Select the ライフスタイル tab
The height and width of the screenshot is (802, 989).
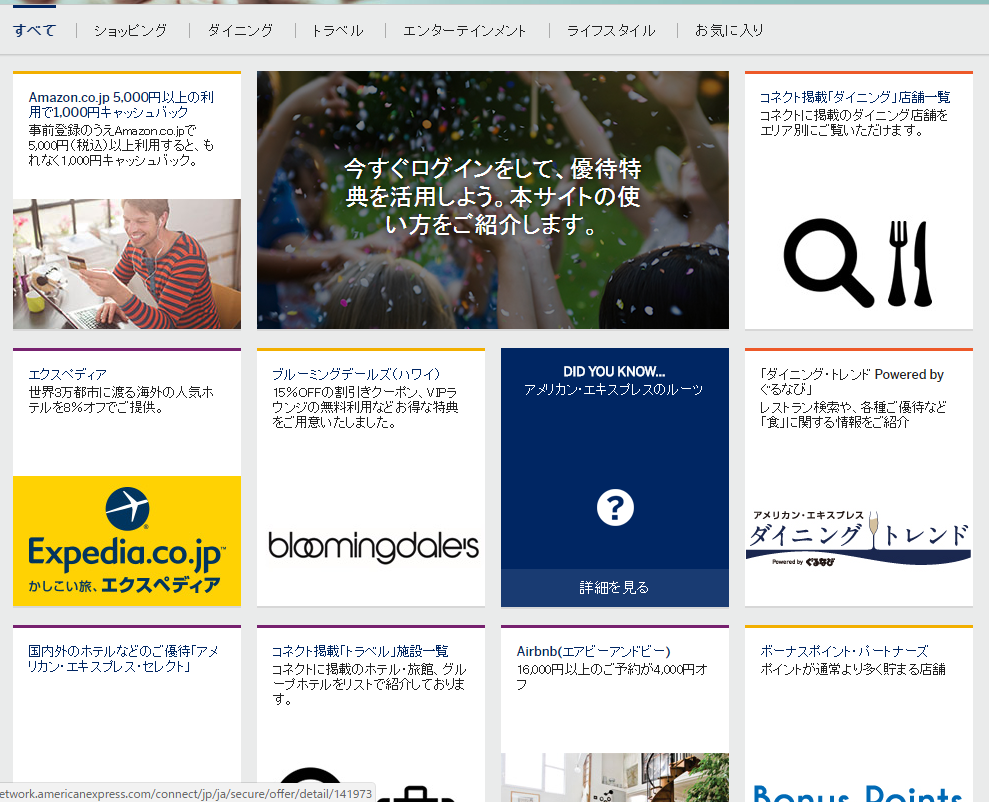611,30
